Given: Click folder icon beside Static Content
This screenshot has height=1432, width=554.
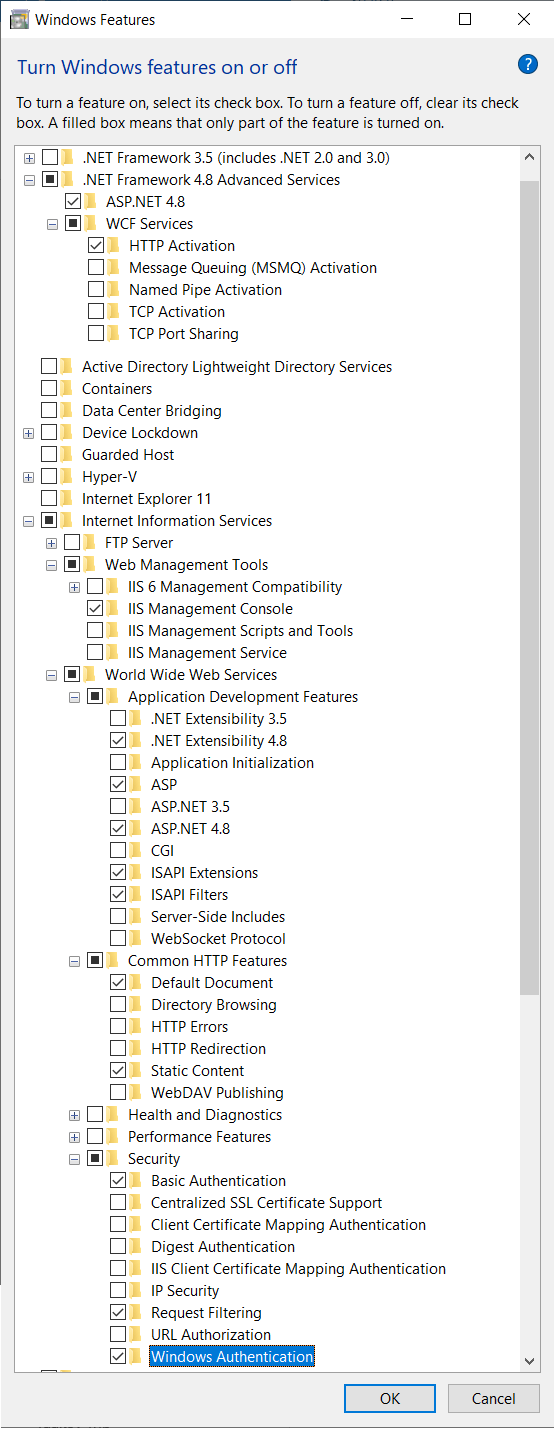Looking at the screenshot, I should click(x=137, y=1071).
